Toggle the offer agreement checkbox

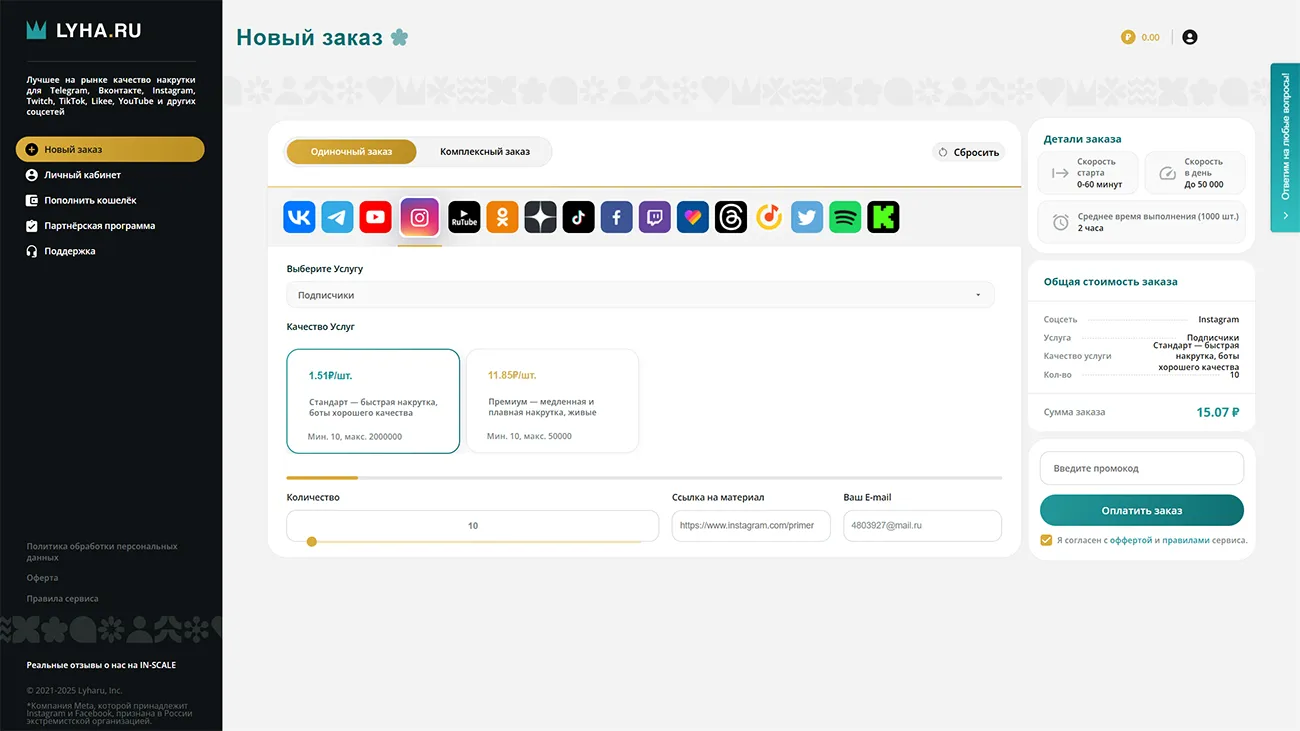pos(1046,540)
